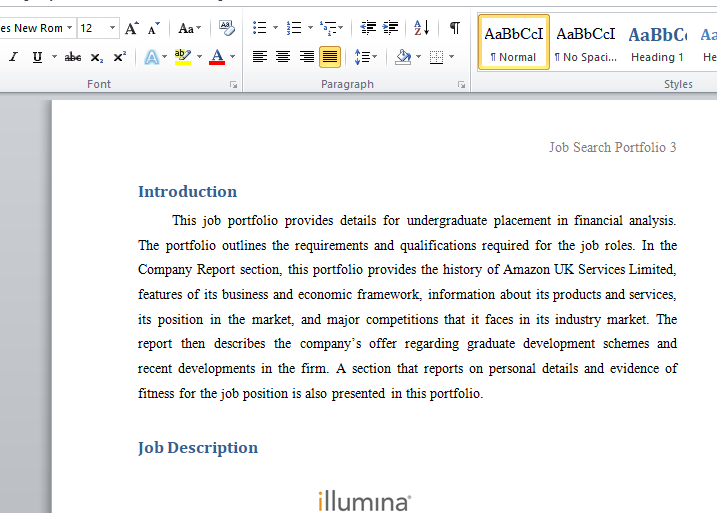Open the Text Effects menu

pos(155,57)
